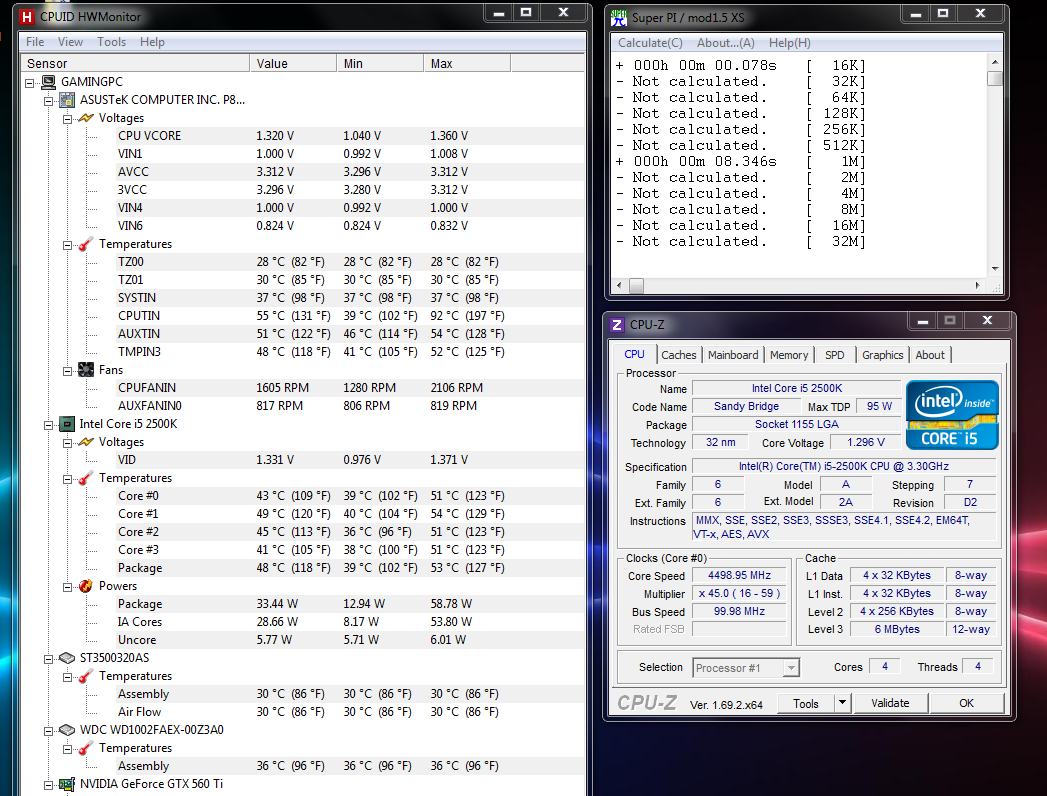Screen dimensions: 1047x796
Task: Collapse the Intel Core i5 2500K node
Action: 49,424
